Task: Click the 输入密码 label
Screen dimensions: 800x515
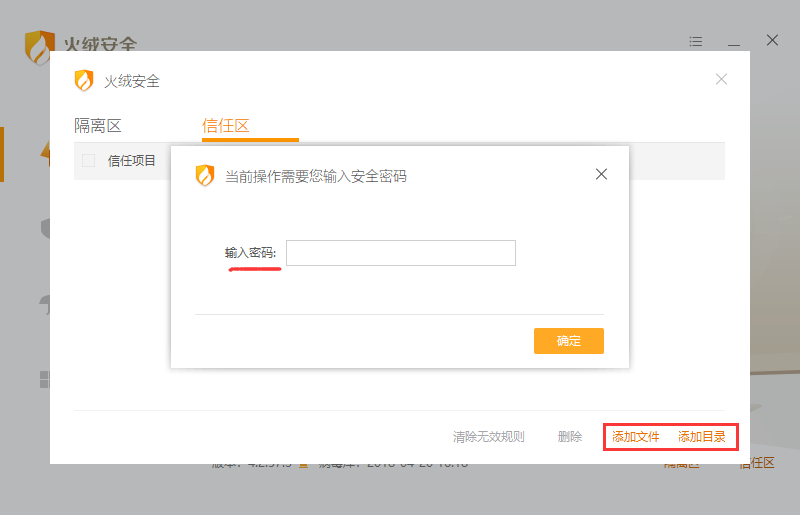Action: point(250,253)
